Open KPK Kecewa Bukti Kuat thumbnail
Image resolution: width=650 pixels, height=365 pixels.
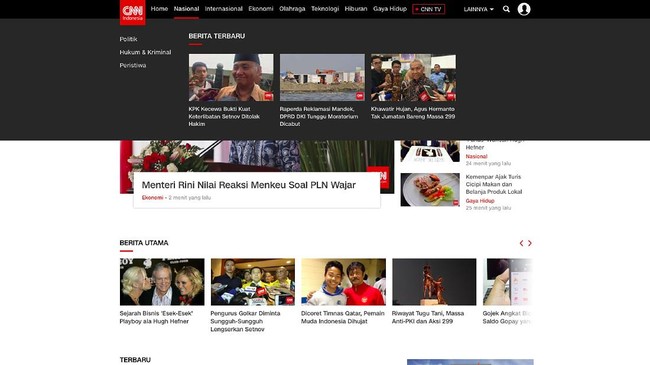pos(231,78)
